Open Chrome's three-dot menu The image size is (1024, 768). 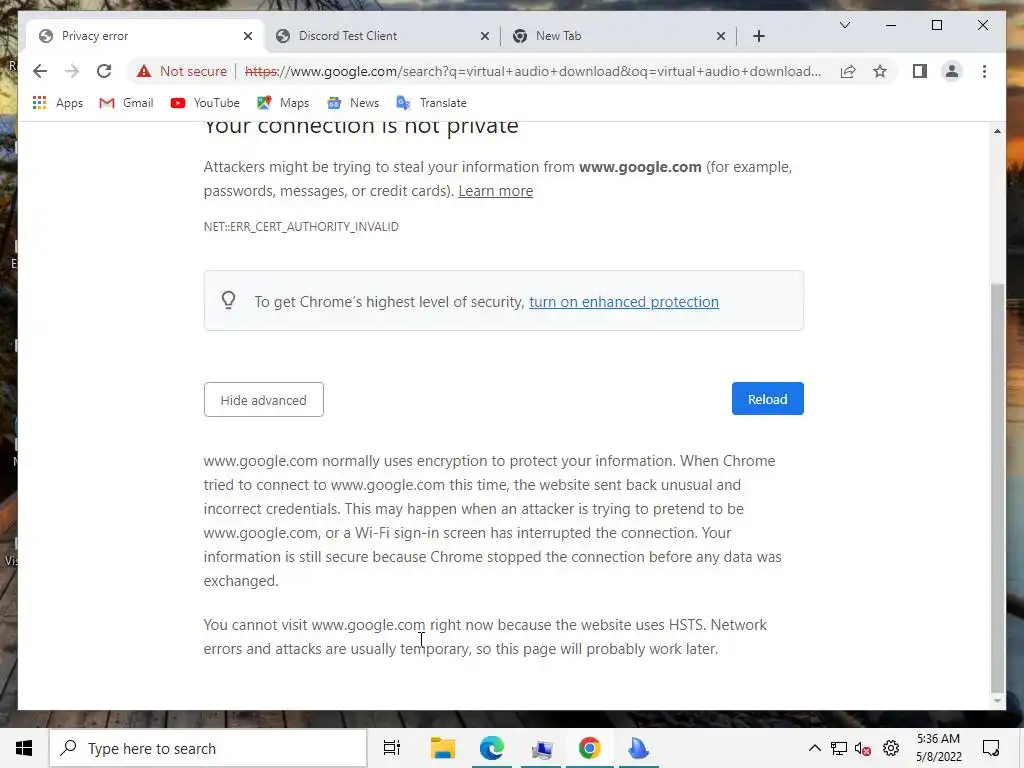click(x=984, y=71)
